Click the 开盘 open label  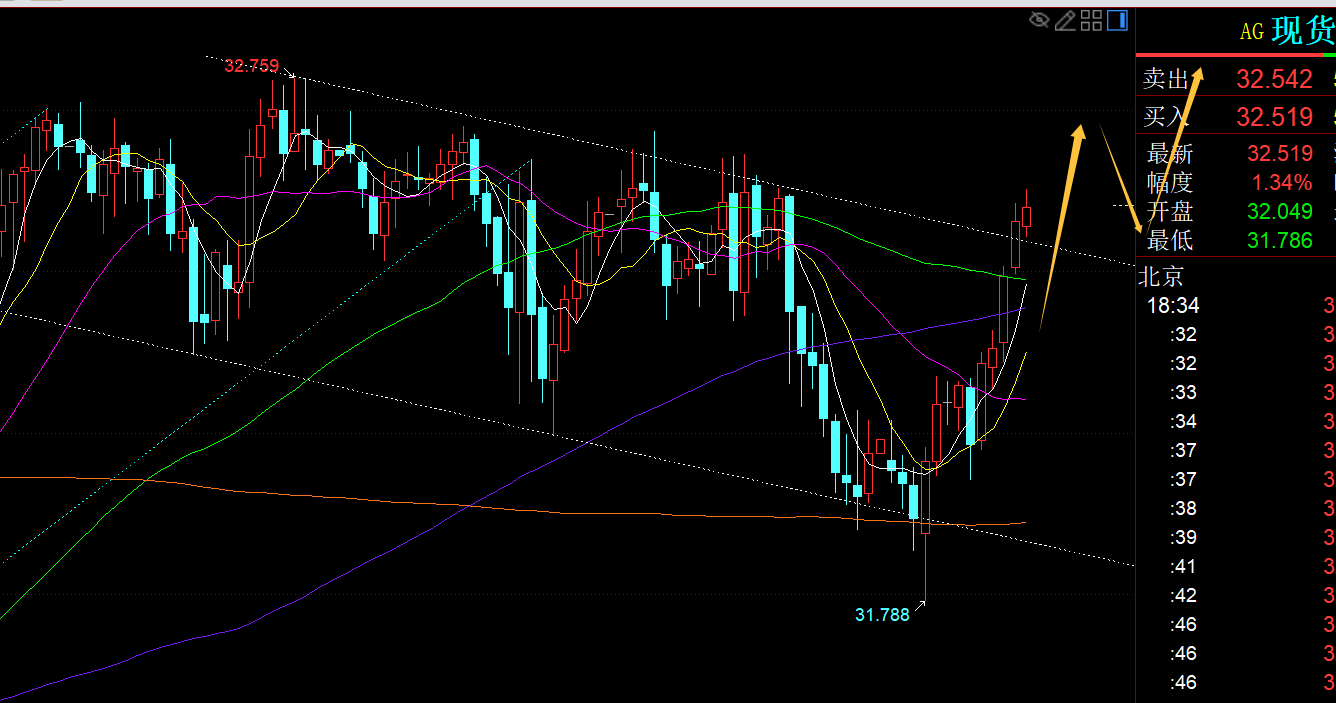tap(1170, 211)
